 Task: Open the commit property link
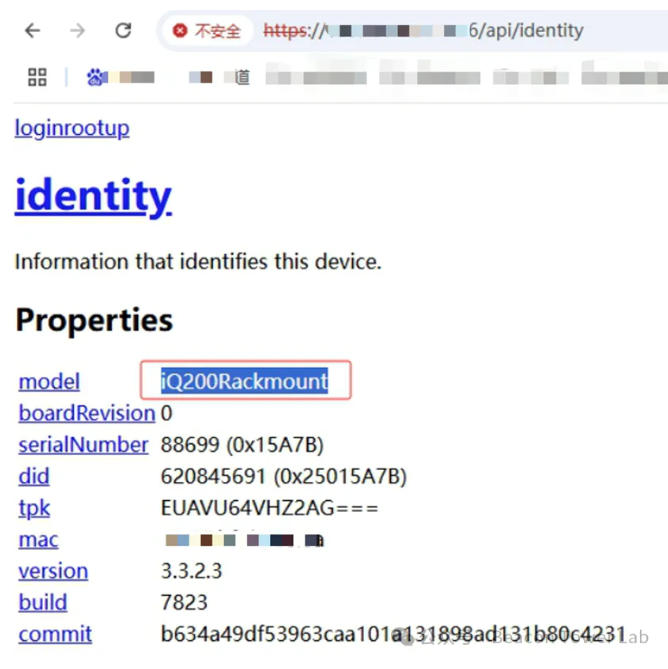coord(55,634)
